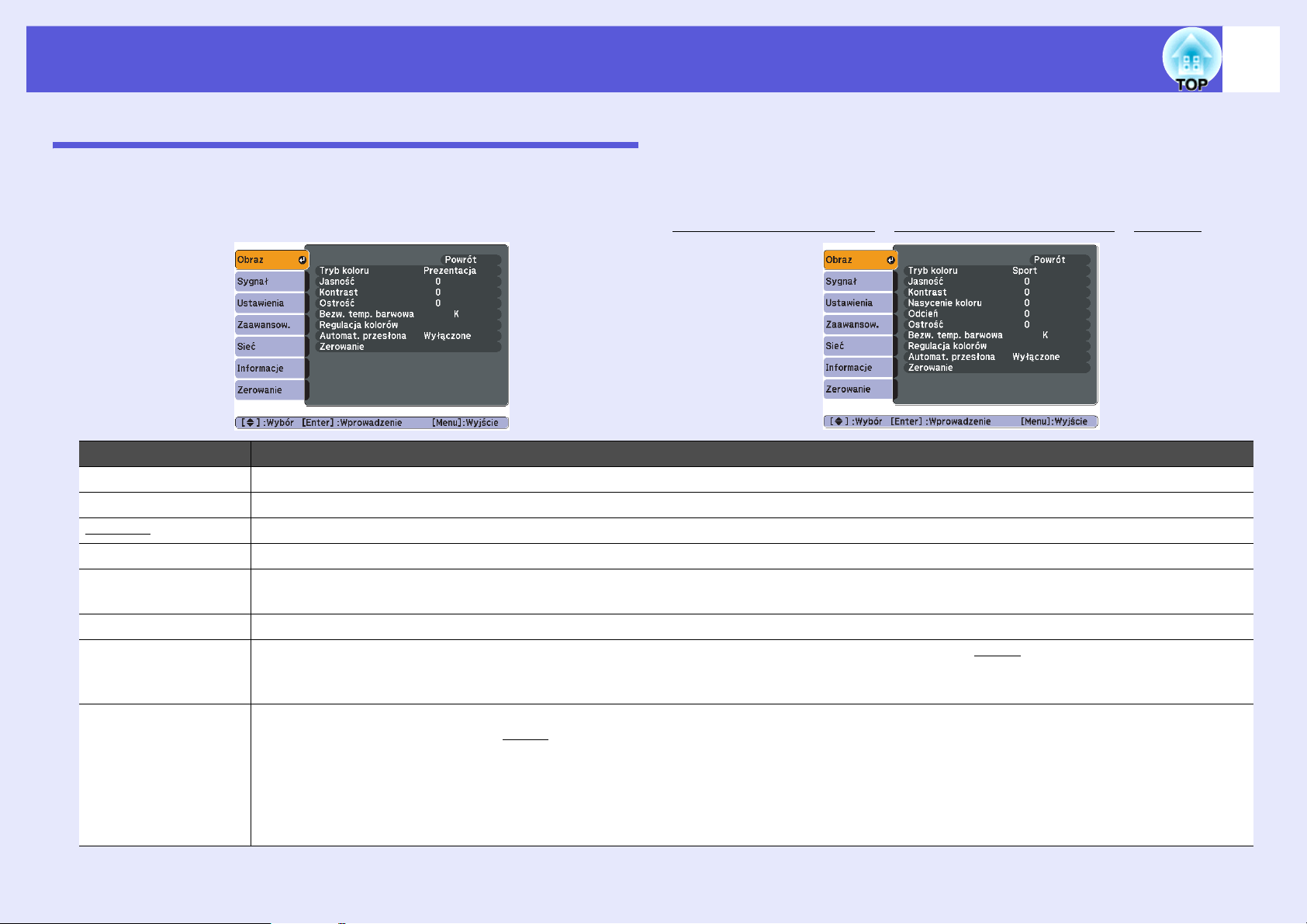
Task: Click the Wyłączone value in the Sport menu
Action: pos(1036,357)
